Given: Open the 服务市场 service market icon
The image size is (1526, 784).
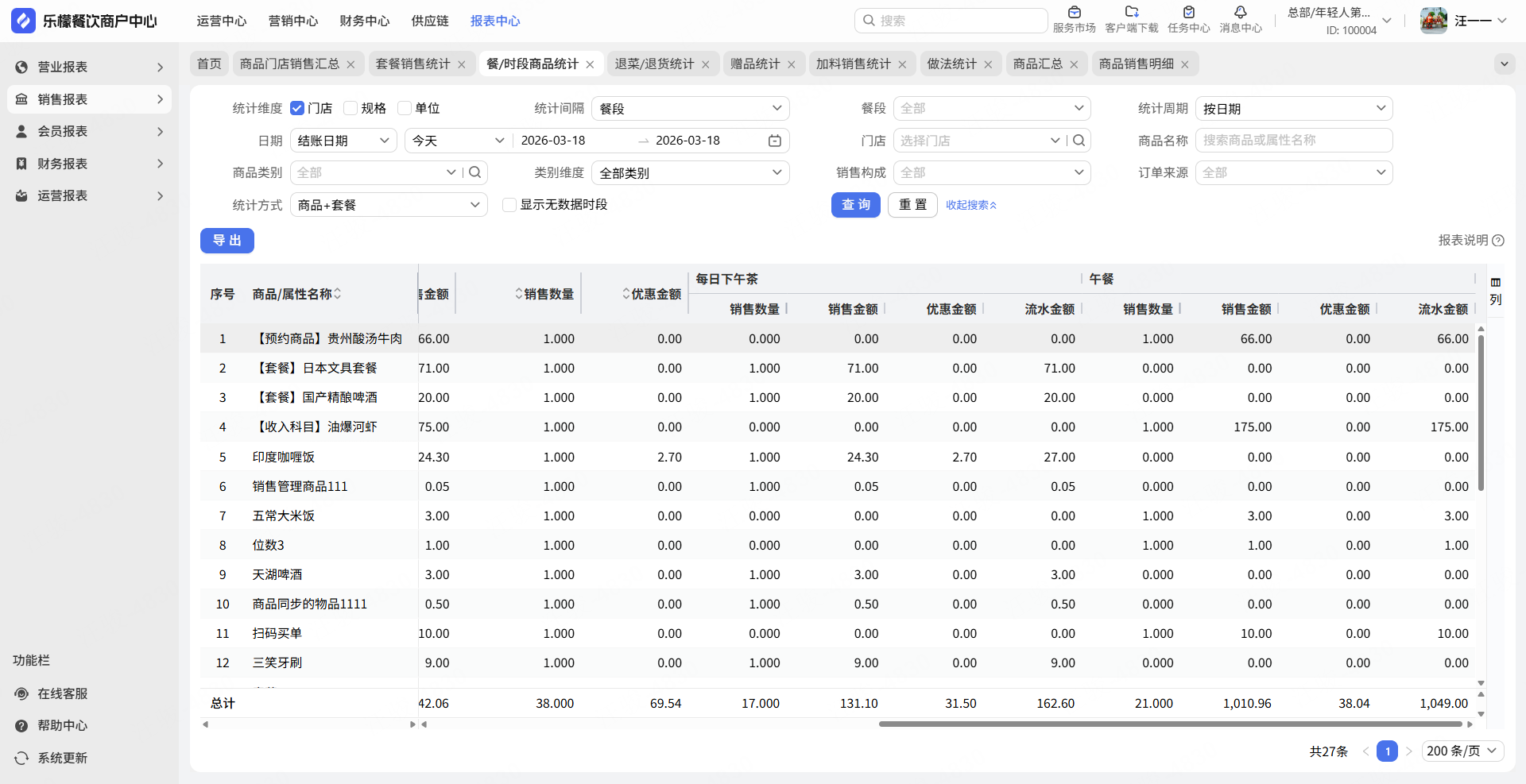Looking at the screenshot, I should pos(1074,13).
